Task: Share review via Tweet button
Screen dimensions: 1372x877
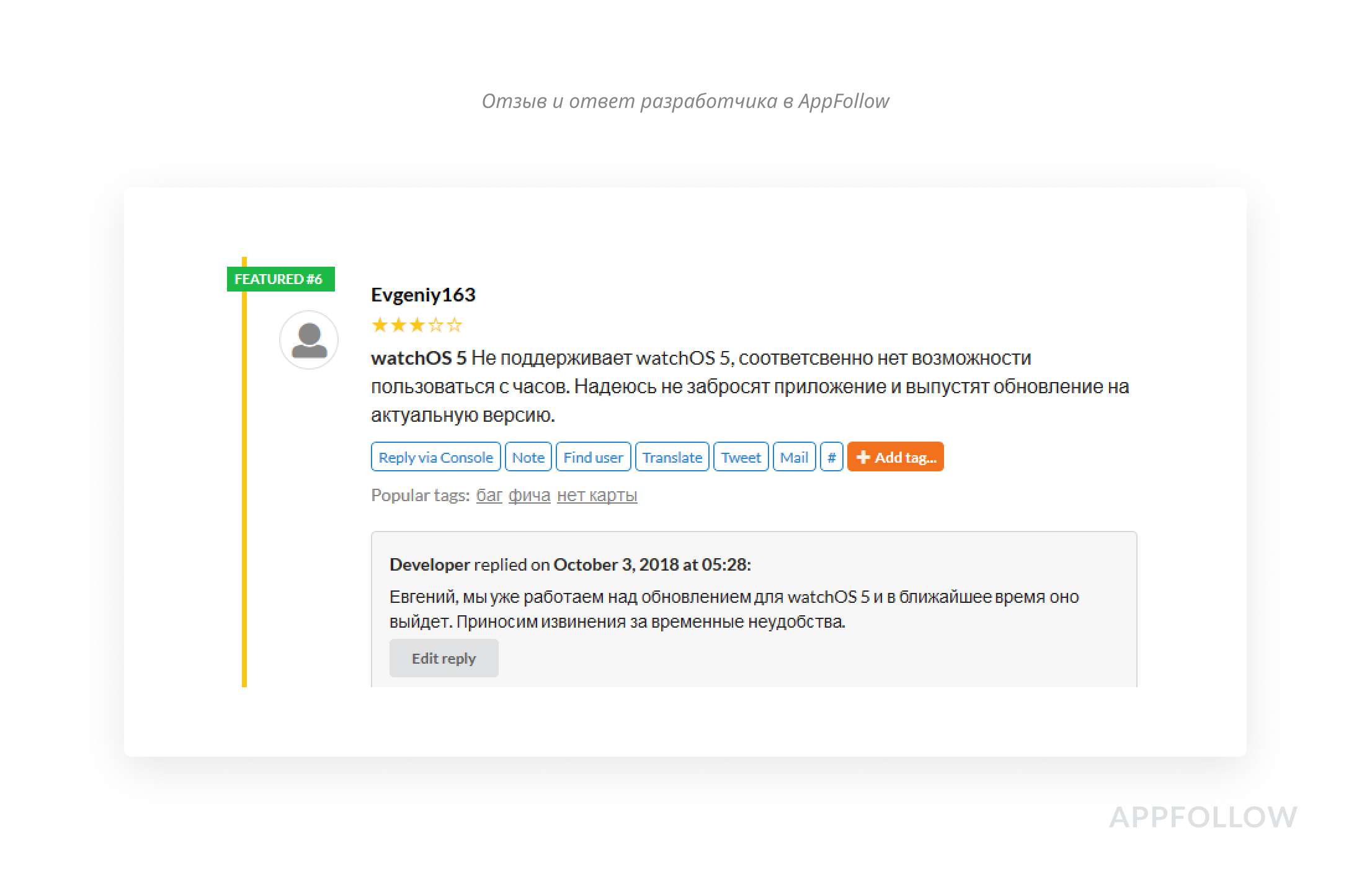Action: (x=741, y=457)
